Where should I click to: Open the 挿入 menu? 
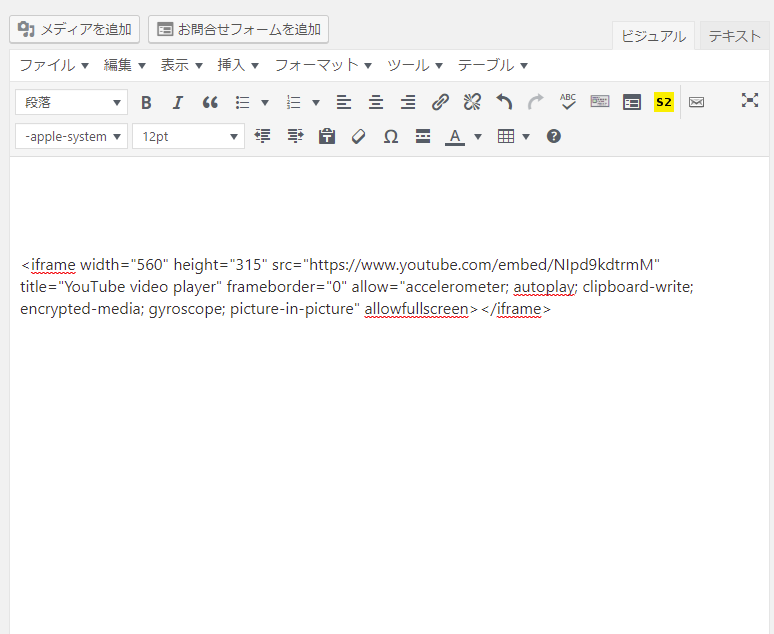click(x=238, y=65)
